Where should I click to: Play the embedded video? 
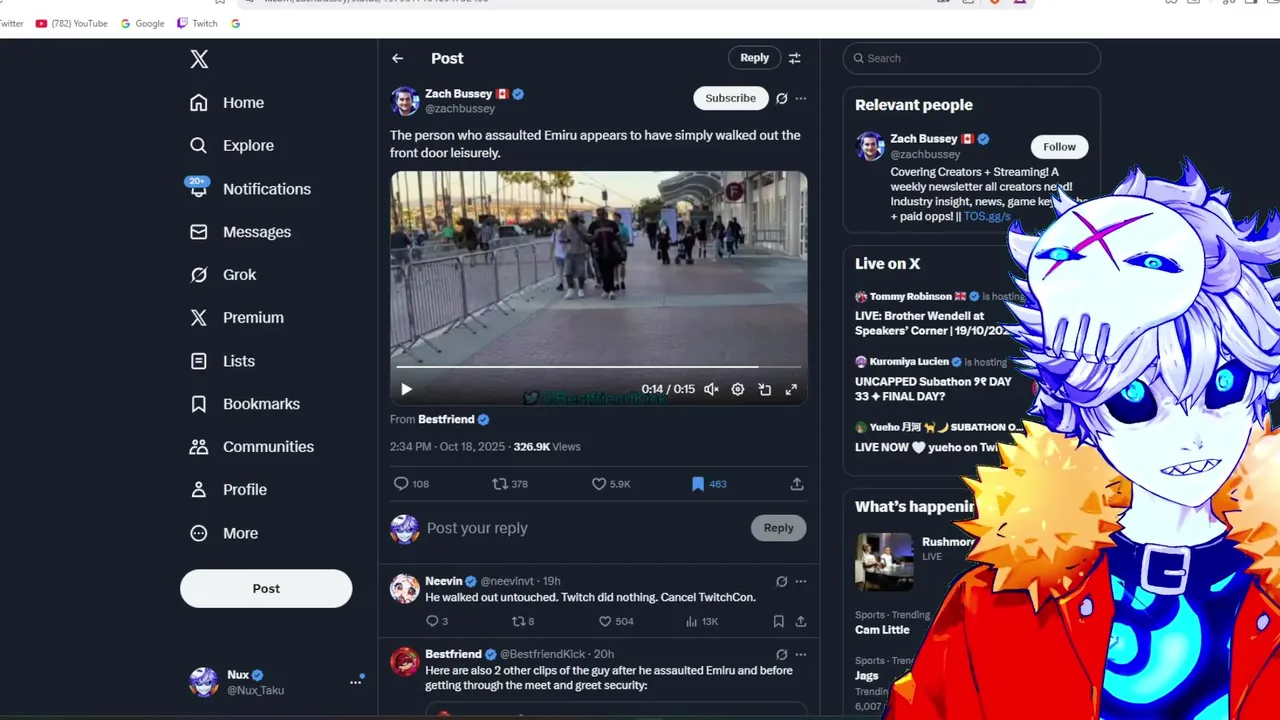[406, 389]
